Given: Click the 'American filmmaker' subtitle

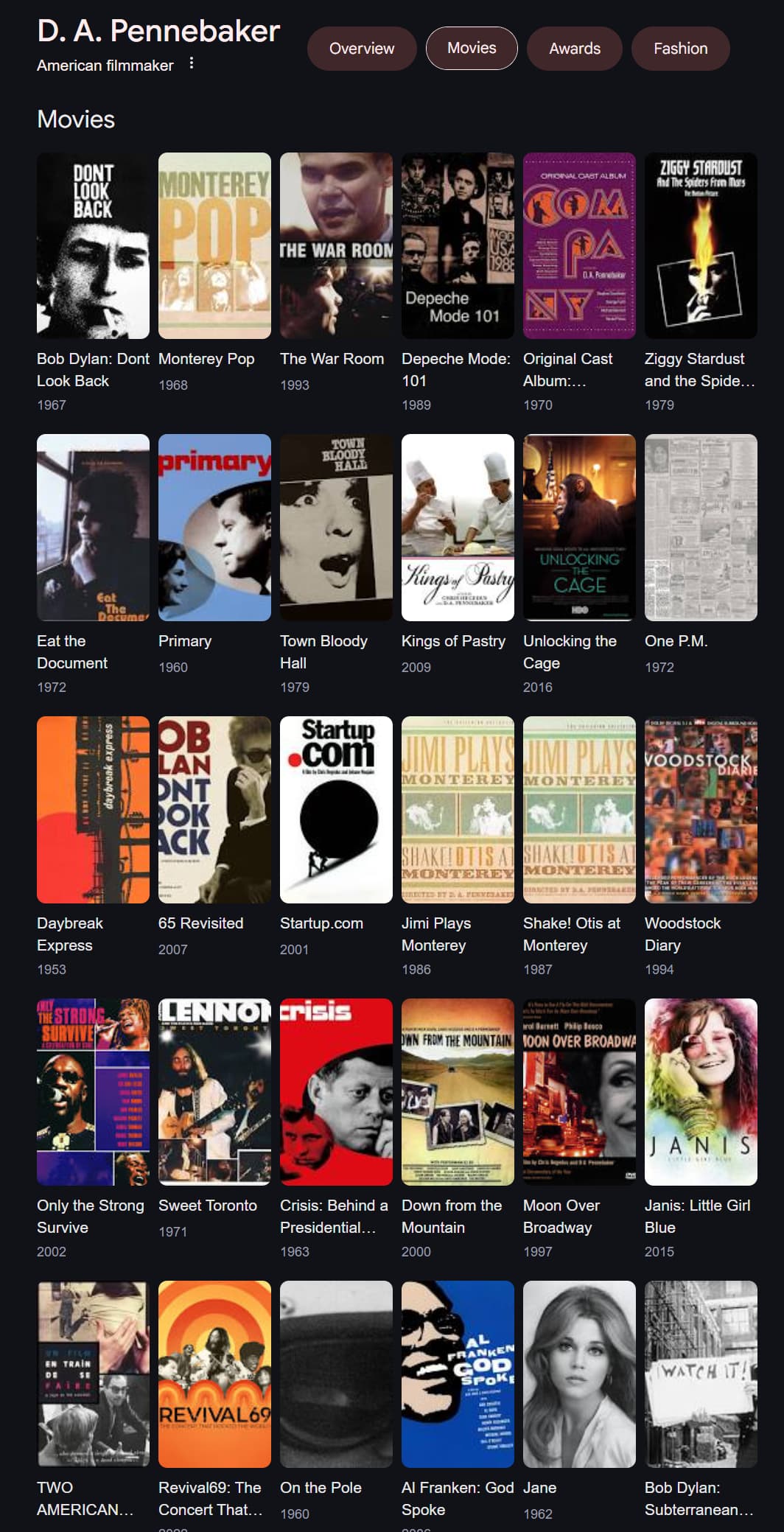Looking at the screenshot, I should click(x=105, y=66).
